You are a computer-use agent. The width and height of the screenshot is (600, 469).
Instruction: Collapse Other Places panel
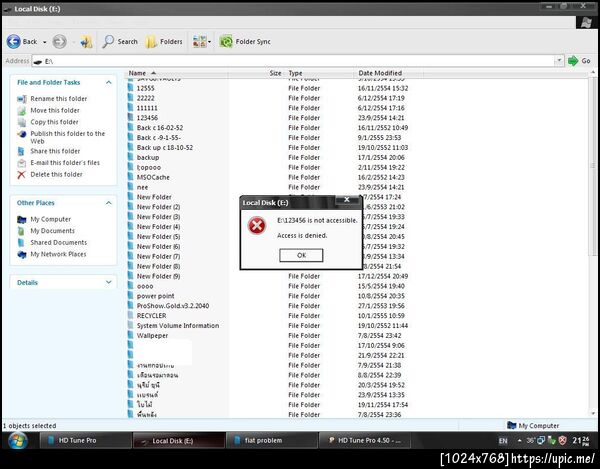(x=109, y=203)
